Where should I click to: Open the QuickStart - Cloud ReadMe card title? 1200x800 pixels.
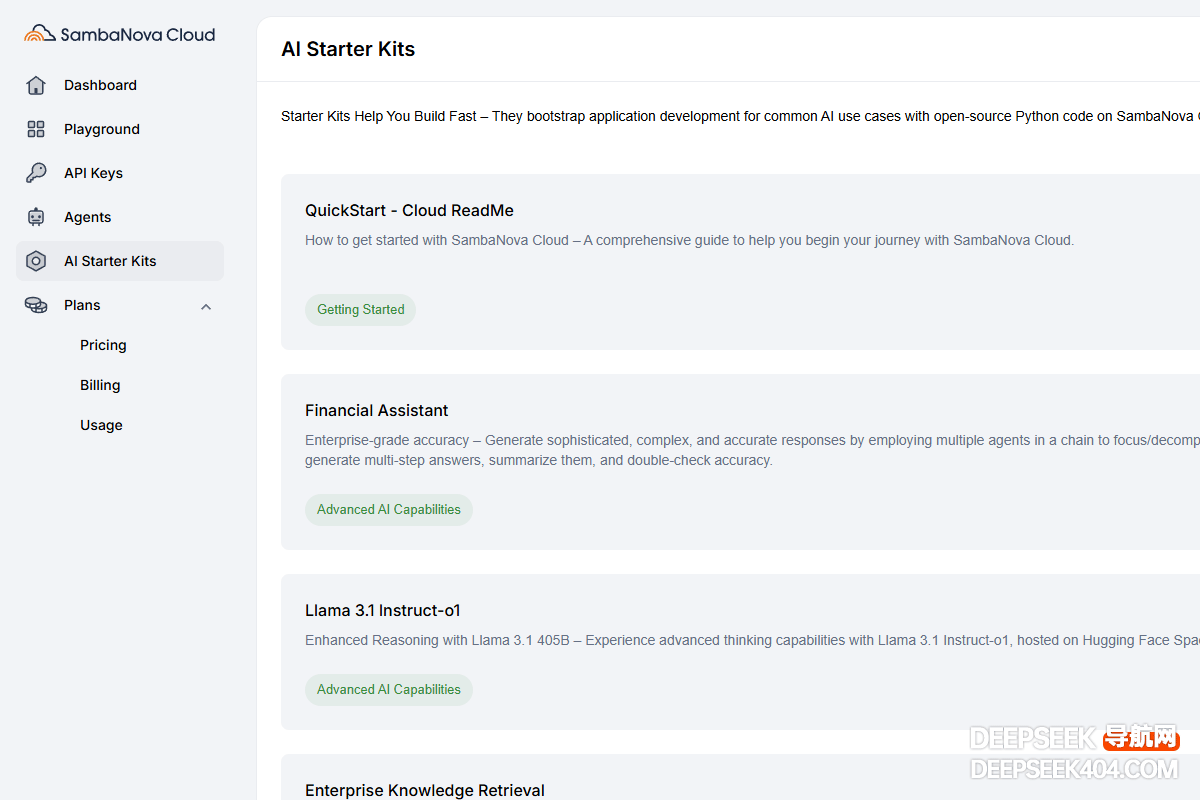(x=409, y=210)
